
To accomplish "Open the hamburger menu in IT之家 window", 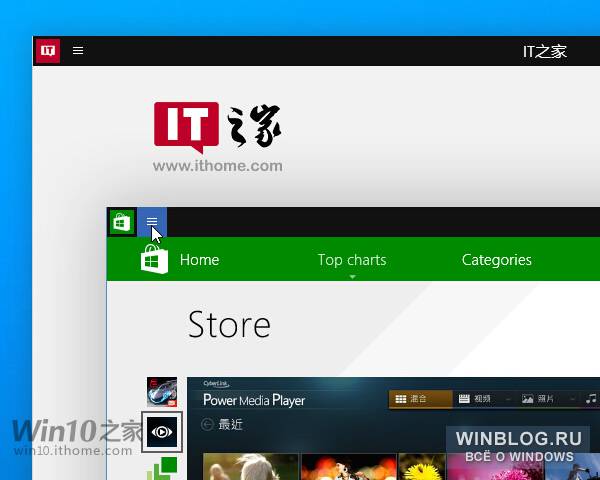I will (x=78, y=51).
